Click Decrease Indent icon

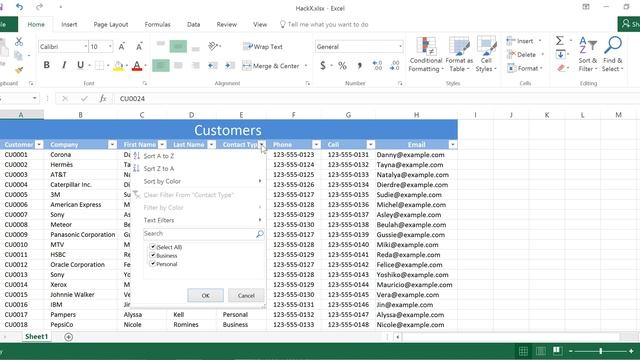(213, 65)
